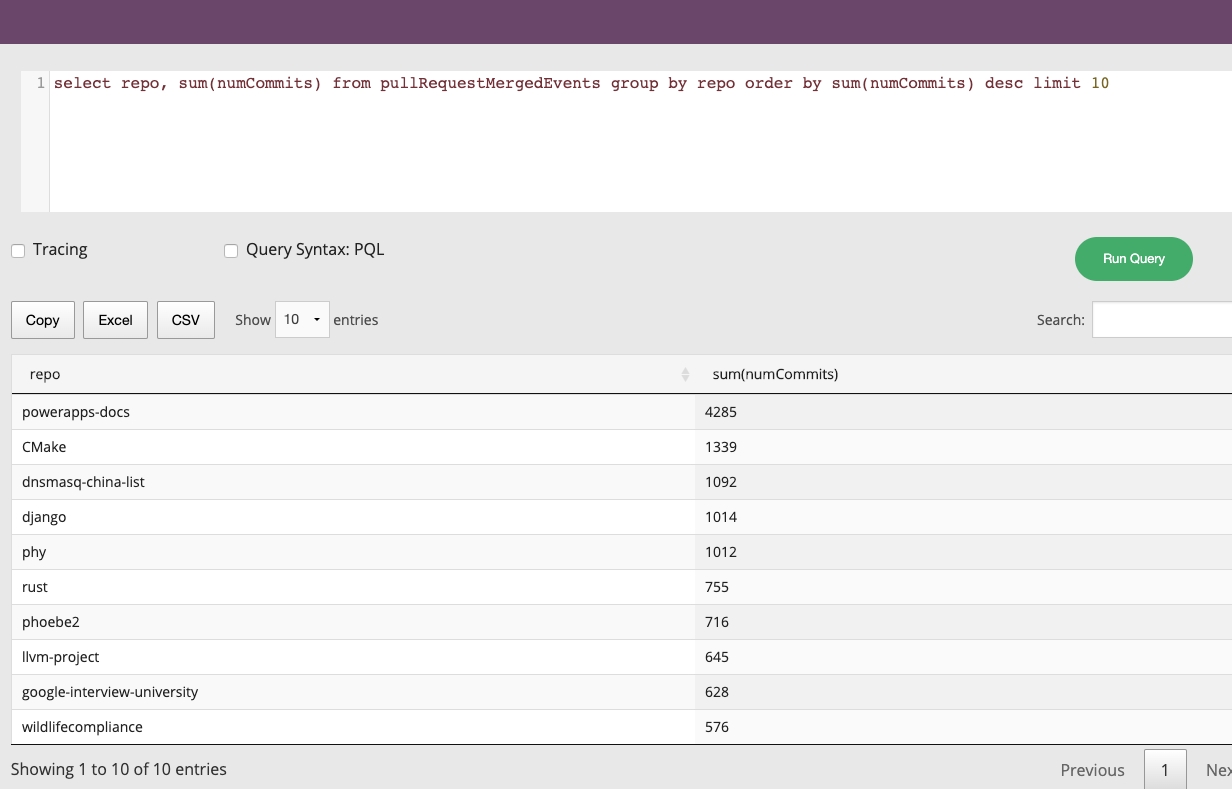
Task: Focus the Search input field
Action: 1162,320
